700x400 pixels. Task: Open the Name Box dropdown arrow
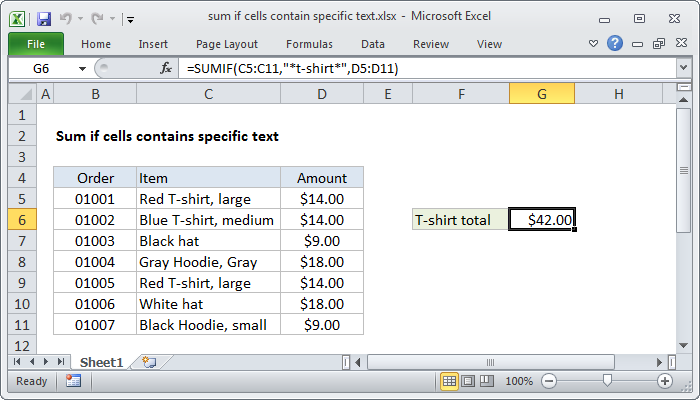81,67
